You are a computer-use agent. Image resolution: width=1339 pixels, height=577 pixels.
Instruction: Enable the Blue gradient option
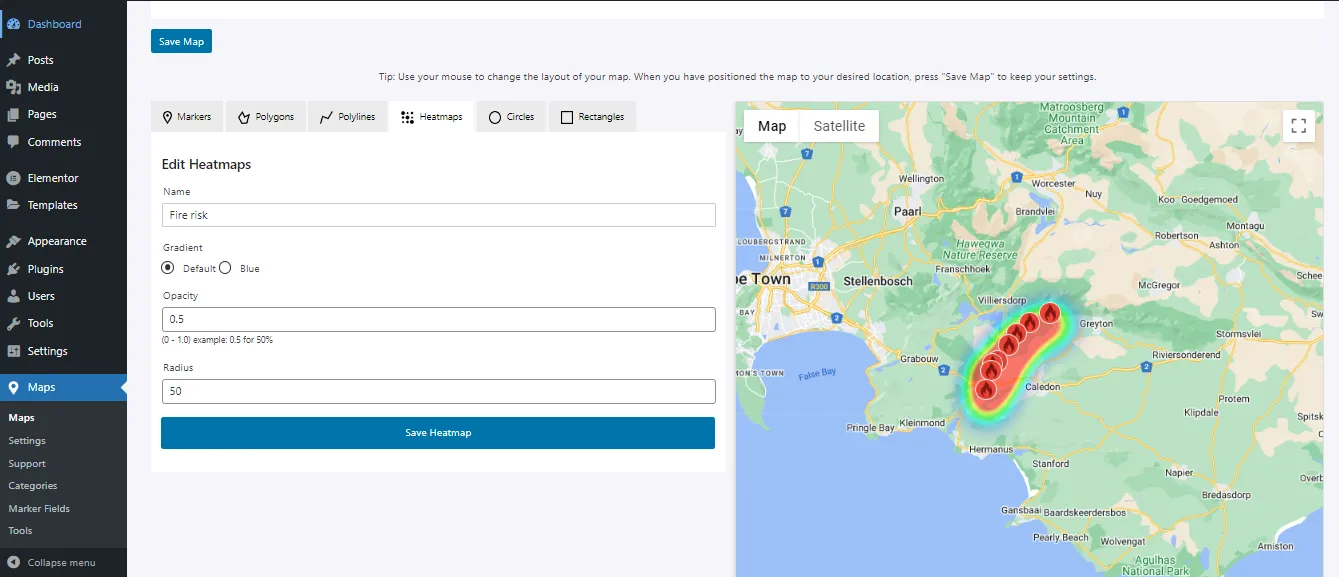[x=224, y=268]
